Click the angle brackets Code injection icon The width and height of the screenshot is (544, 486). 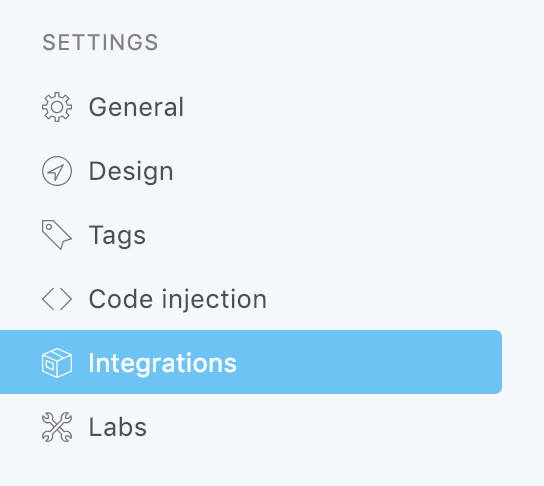point(57,299)
